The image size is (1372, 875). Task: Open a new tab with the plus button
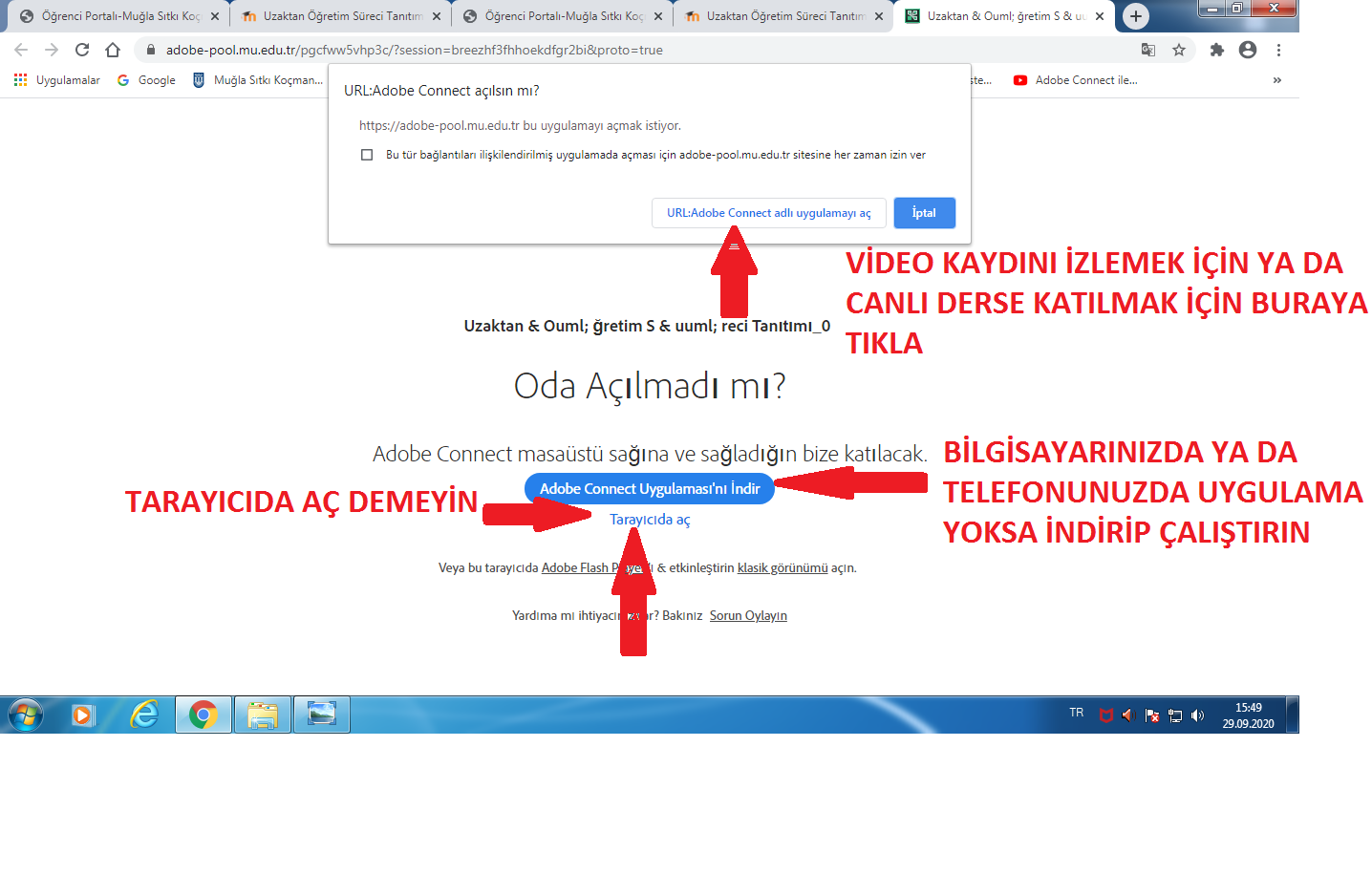(x=1135, y=15)
